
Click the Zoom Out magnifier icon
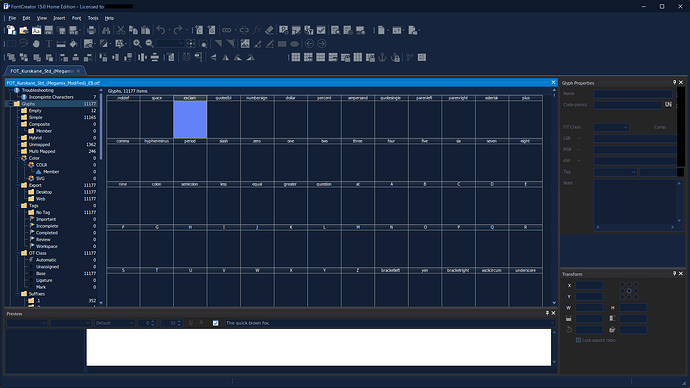click(150, 44)
